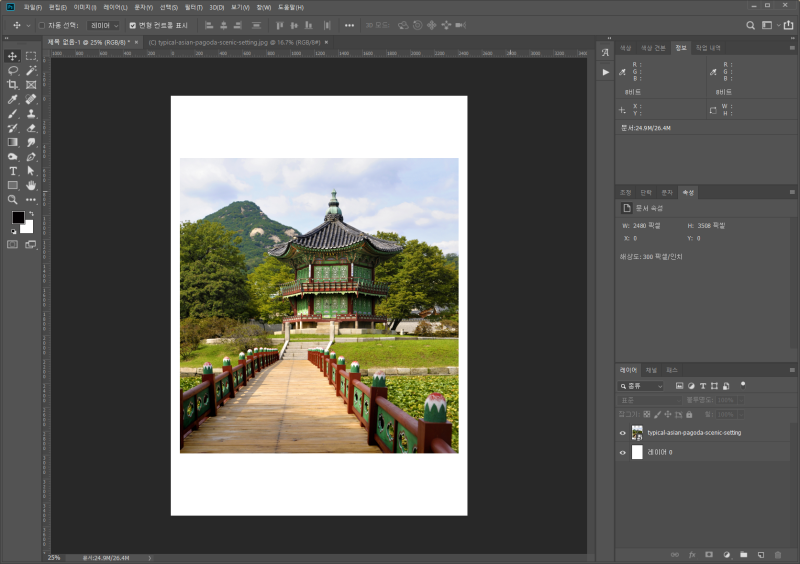The height and width of the screenshot is (564, 800).
Task: Select the Frame tool
Action: 31,85
